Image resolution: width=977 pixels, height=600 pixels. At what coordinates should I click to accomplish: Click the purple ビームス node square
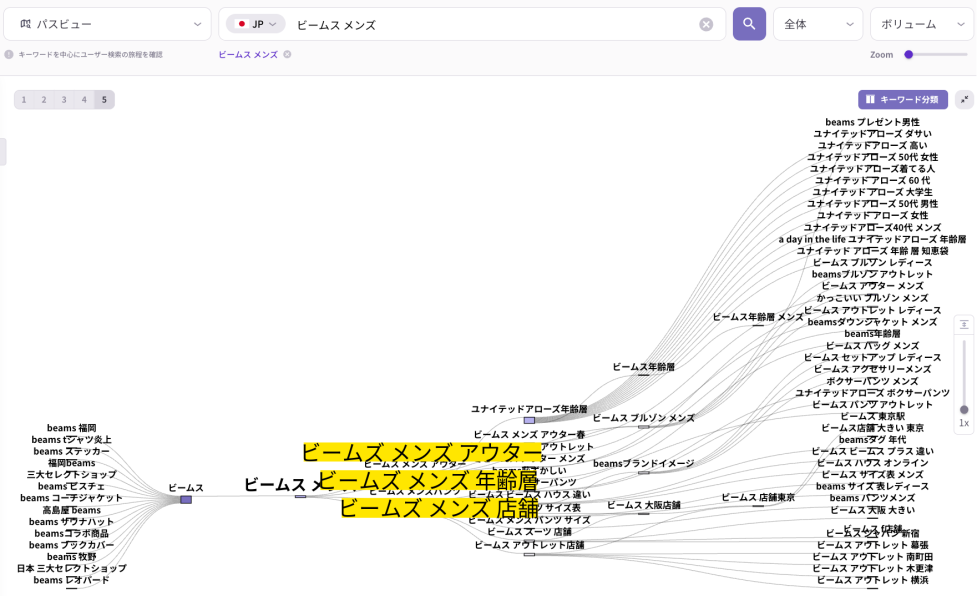[x=186, y=500]
